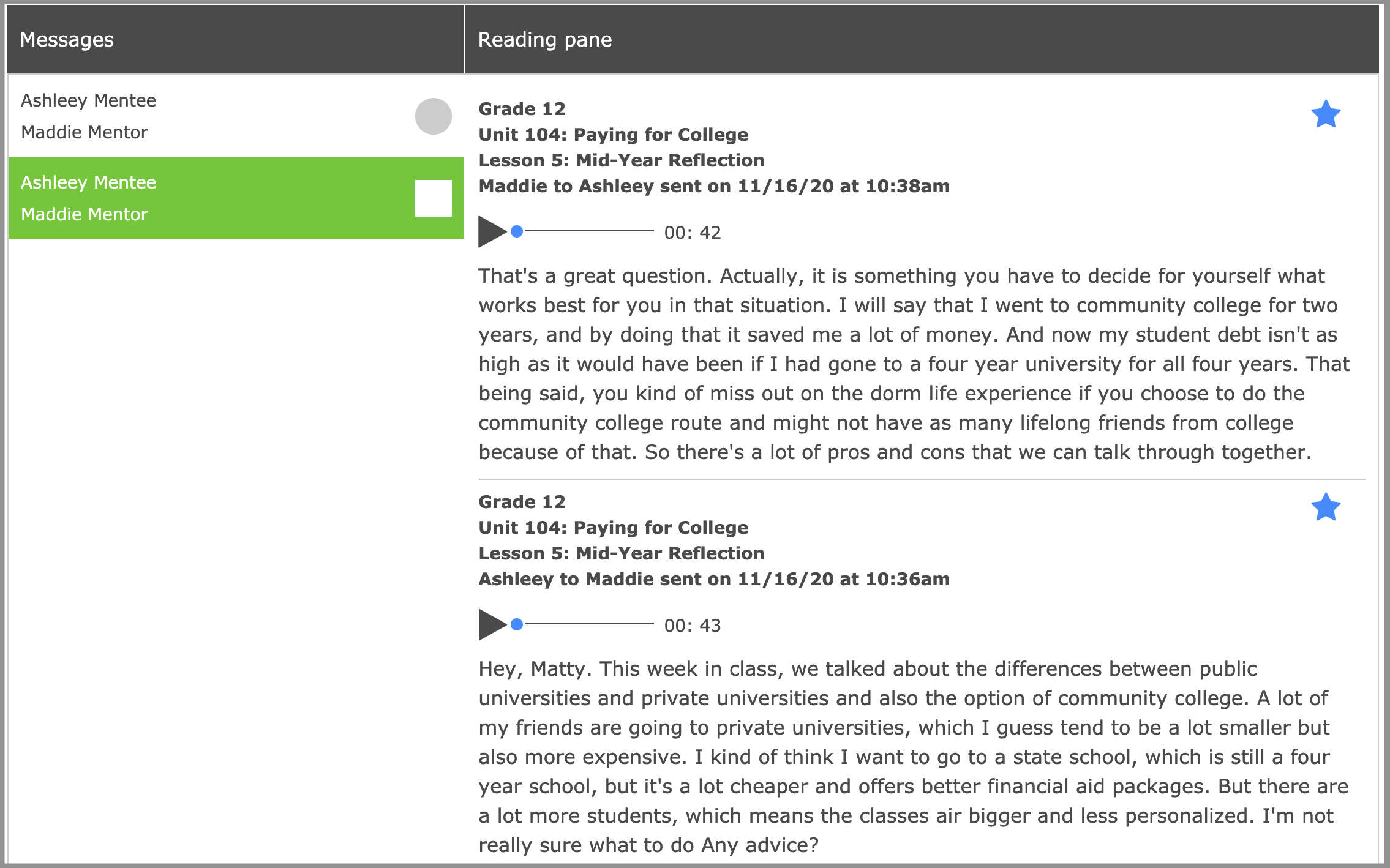The height and width of the screenshot is (868, 1390).
Task: Click Maddie's reply text about community college
Action: tap(912, 364)
